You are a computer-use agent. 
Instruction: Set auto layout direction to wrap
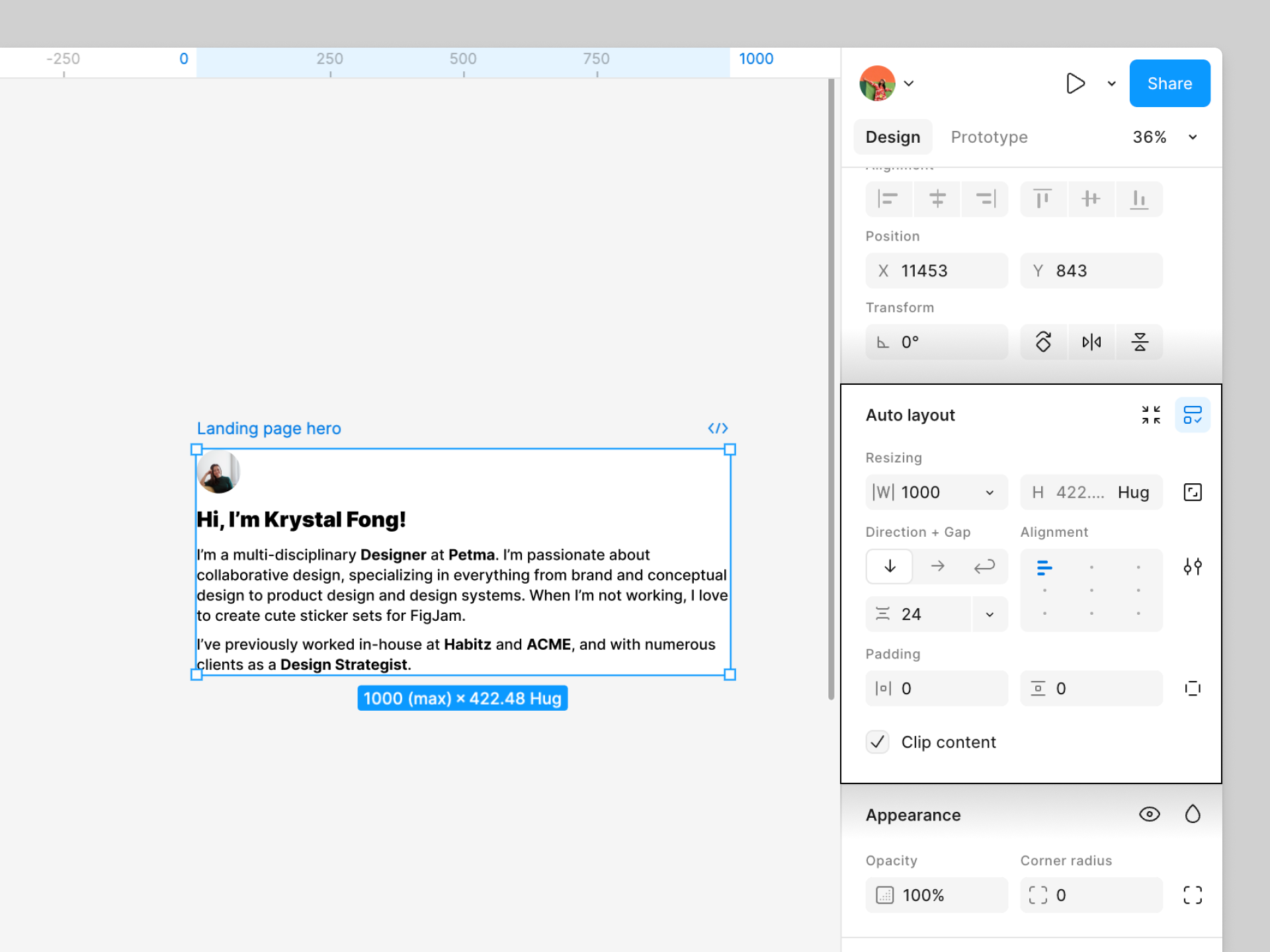984,567
